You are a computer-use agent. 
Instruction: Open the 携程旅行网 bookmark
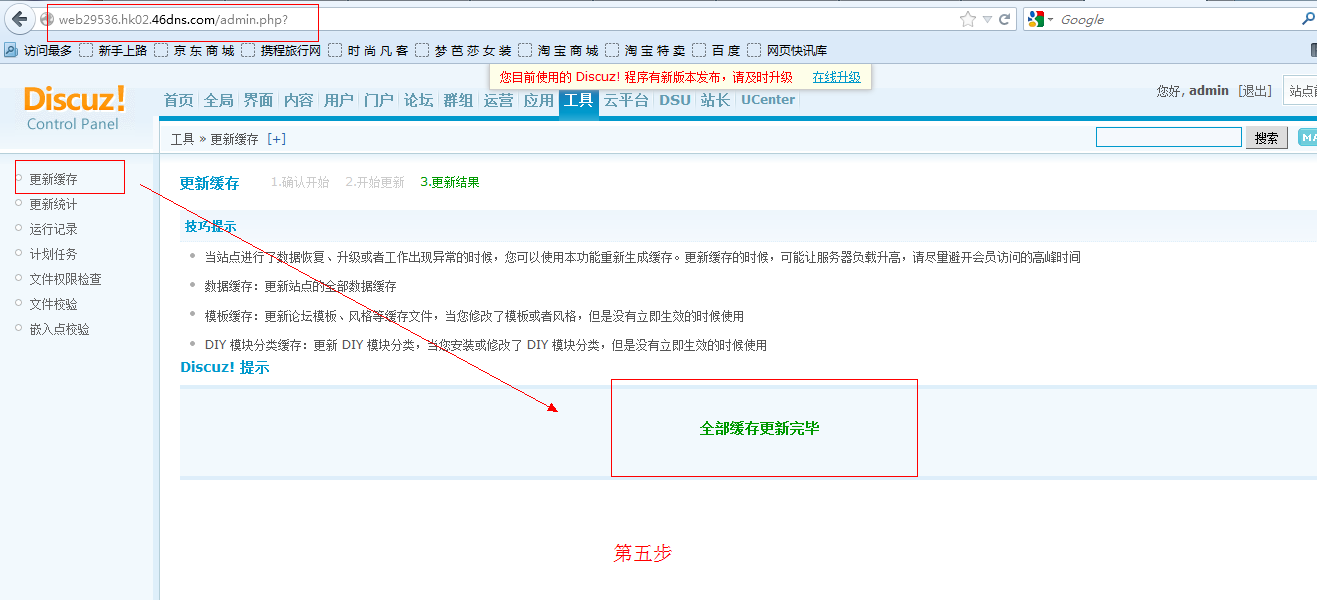(x=281, y=50)
